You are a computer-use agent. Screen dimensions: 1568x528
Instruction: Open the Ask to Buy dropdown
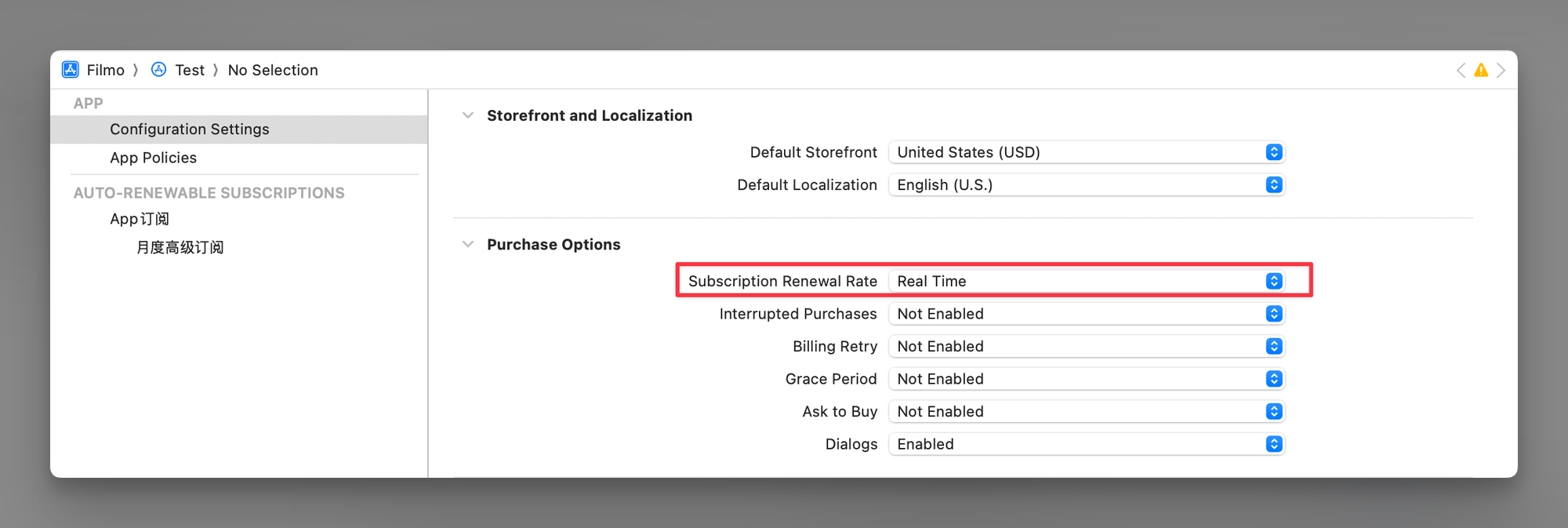(x=1086, y=412)
